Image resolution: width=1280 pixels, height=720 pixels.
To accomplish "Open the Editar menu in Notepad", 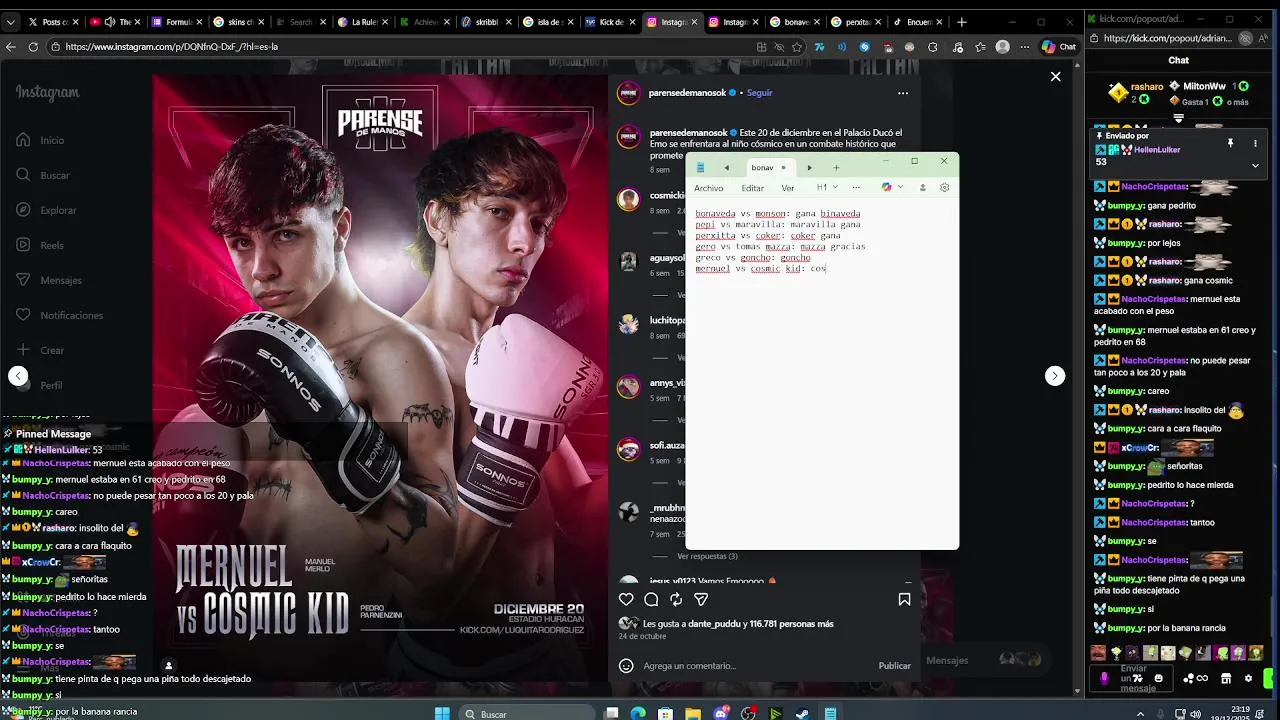I will click(x=753, y=188).
